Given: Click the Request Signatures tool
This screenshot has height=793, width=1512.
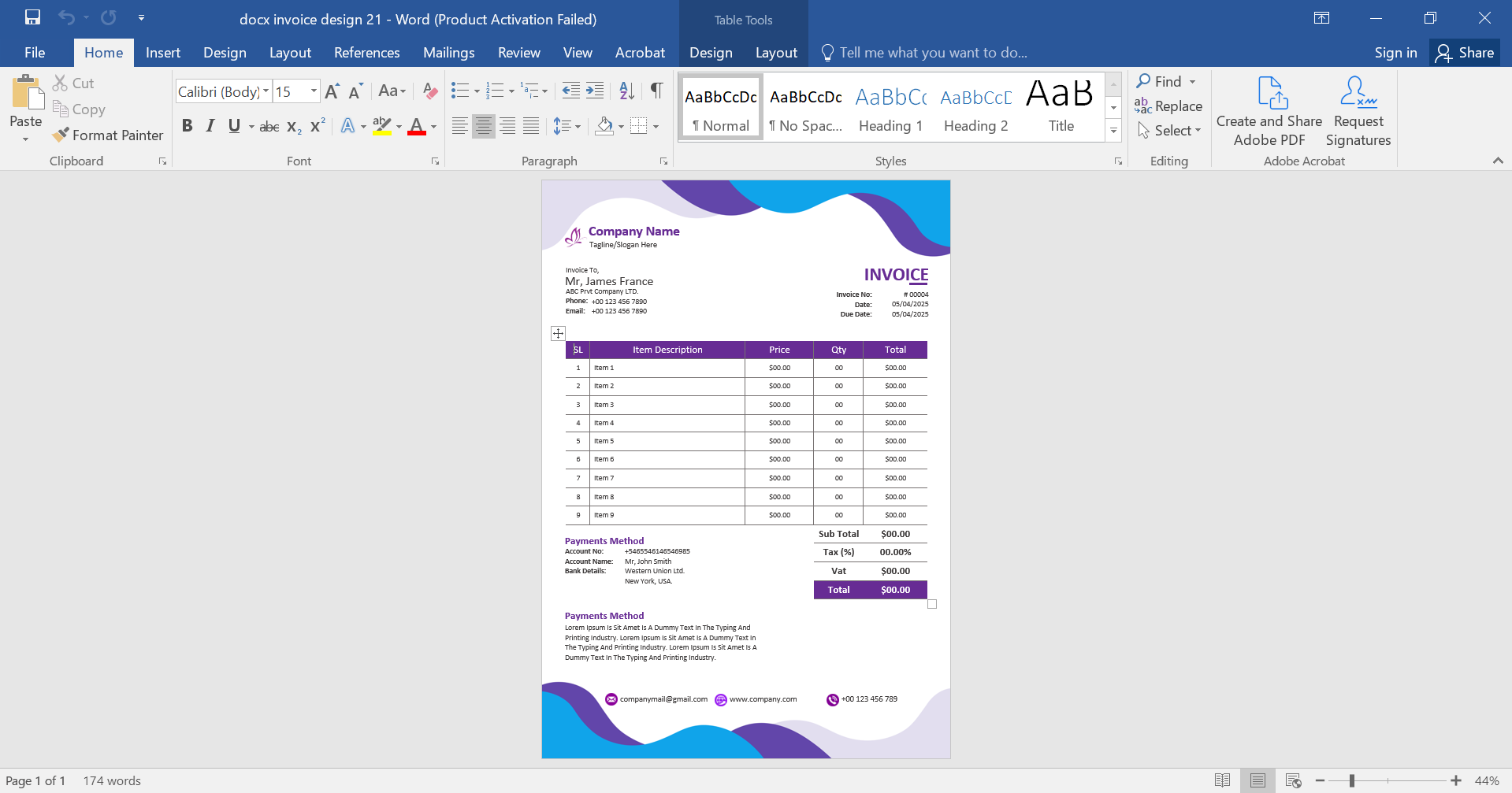Looking at the screenshot, I should pyautogui.click(x=1357, y=110).
